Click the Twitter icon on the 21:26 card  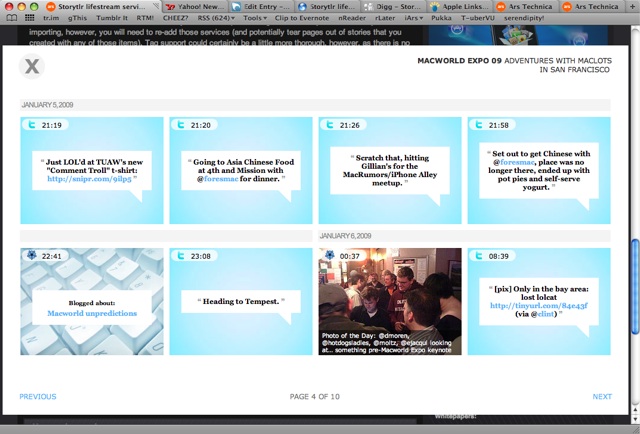click(330, 125)
